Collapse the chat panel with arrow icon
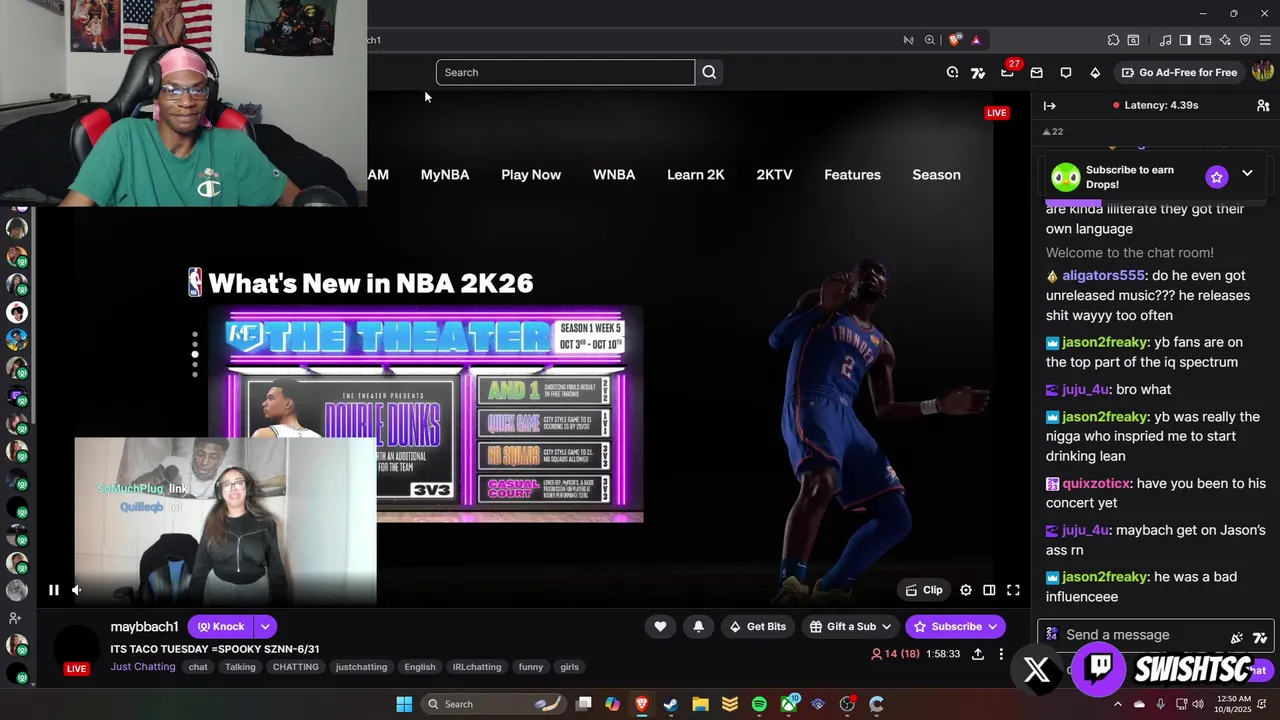This screenshot has height=720, width=1280. (1049, 105)
